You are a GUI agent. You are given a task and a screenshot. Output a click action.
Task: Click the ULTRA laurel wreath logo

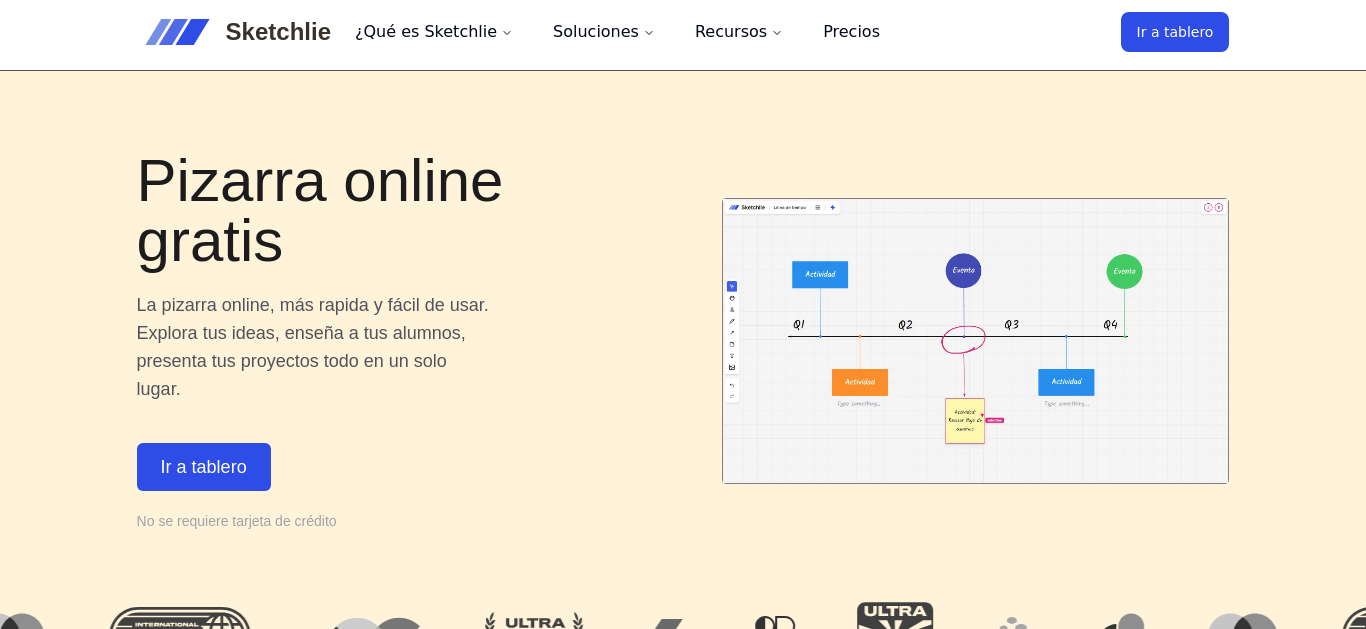point(534,620)
